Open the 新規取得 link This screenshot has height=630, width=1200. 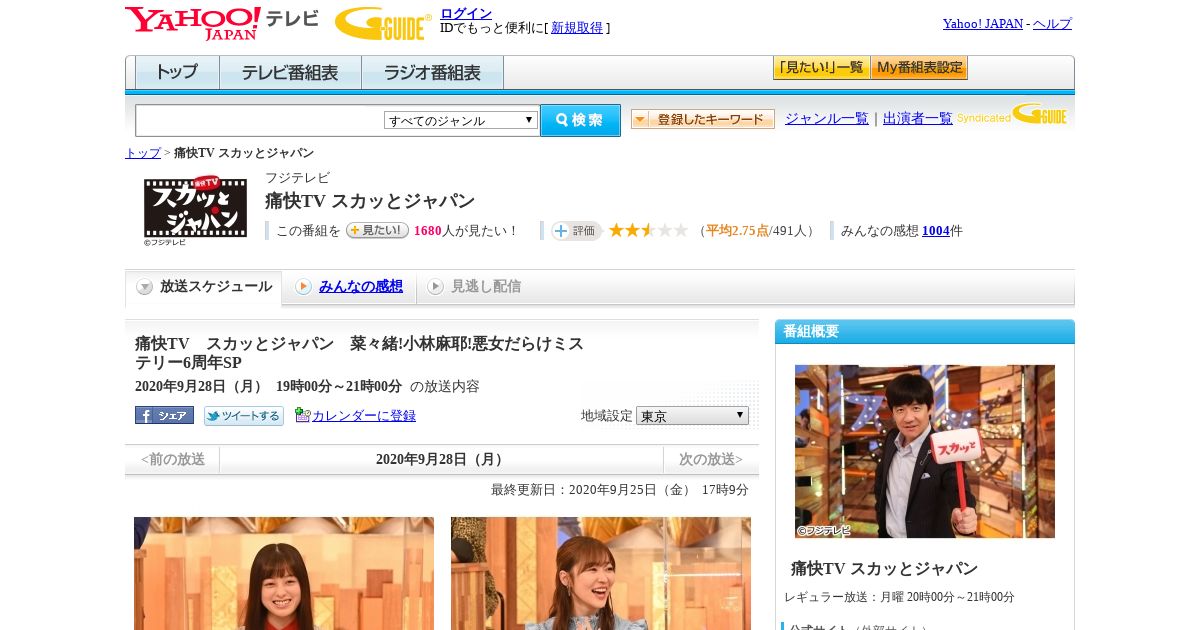577,28
